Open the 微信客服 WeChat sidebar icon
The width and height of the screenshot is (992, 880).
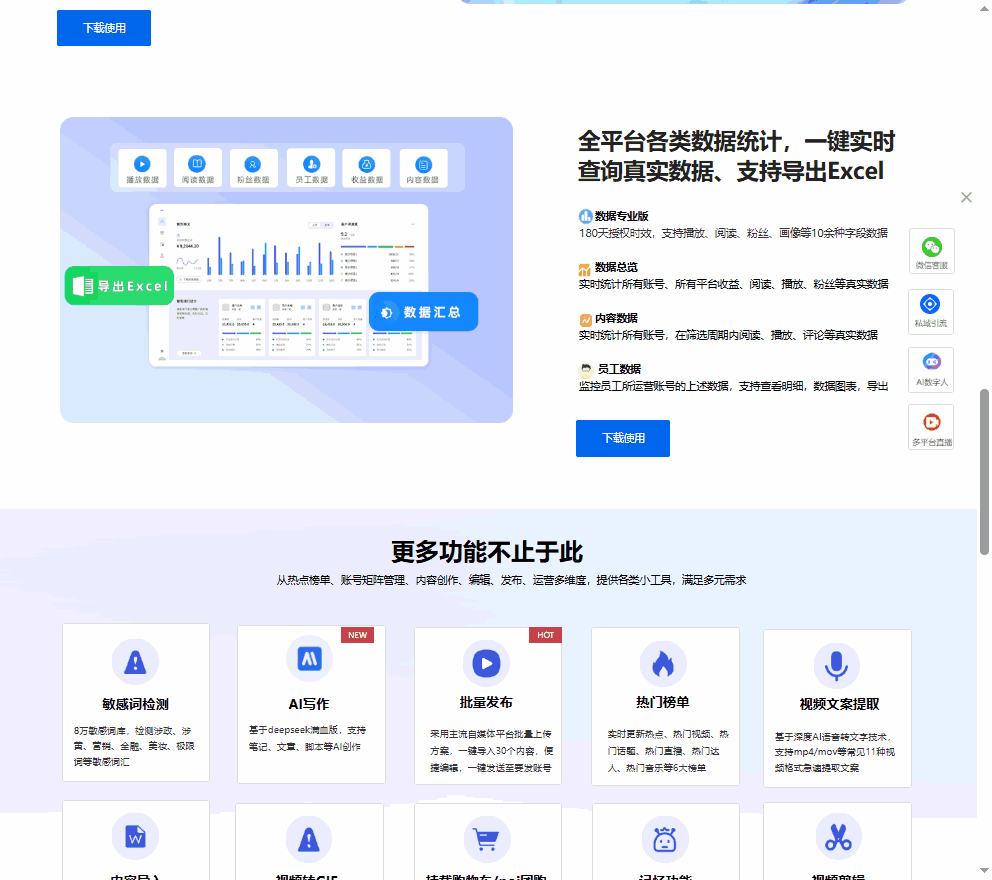[x=931, y=251]
